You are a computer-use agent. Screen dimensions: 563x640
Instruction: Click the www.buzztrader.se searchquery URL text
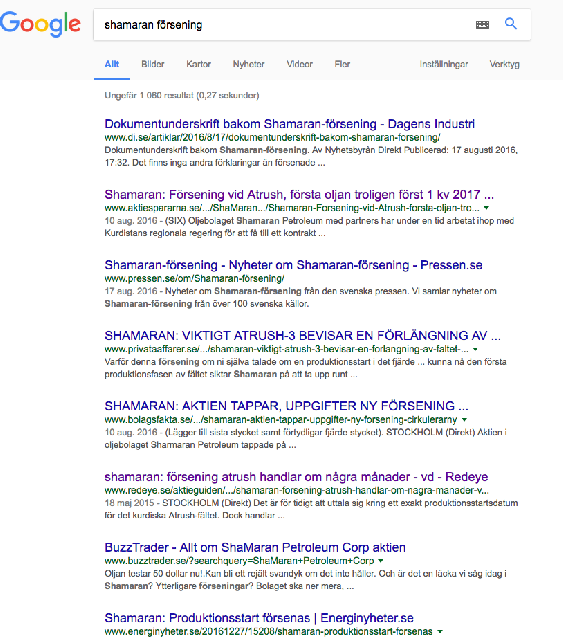pos(239,561)
